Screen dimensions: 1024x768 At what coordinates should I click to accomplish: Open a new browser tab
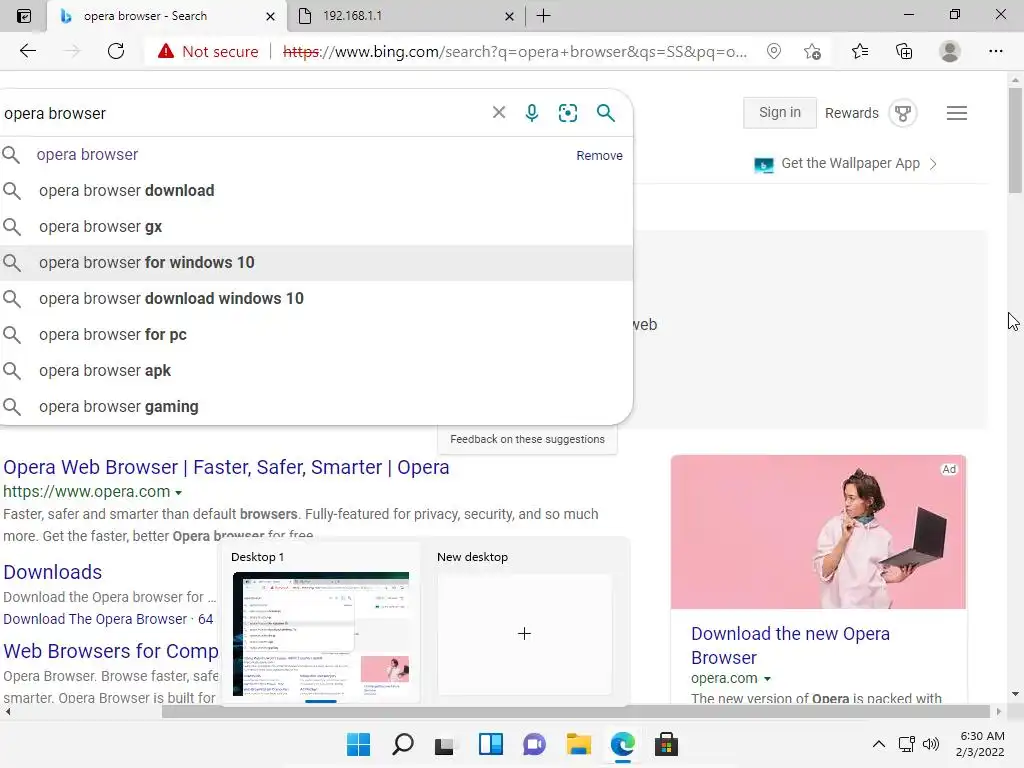point(543,16)
